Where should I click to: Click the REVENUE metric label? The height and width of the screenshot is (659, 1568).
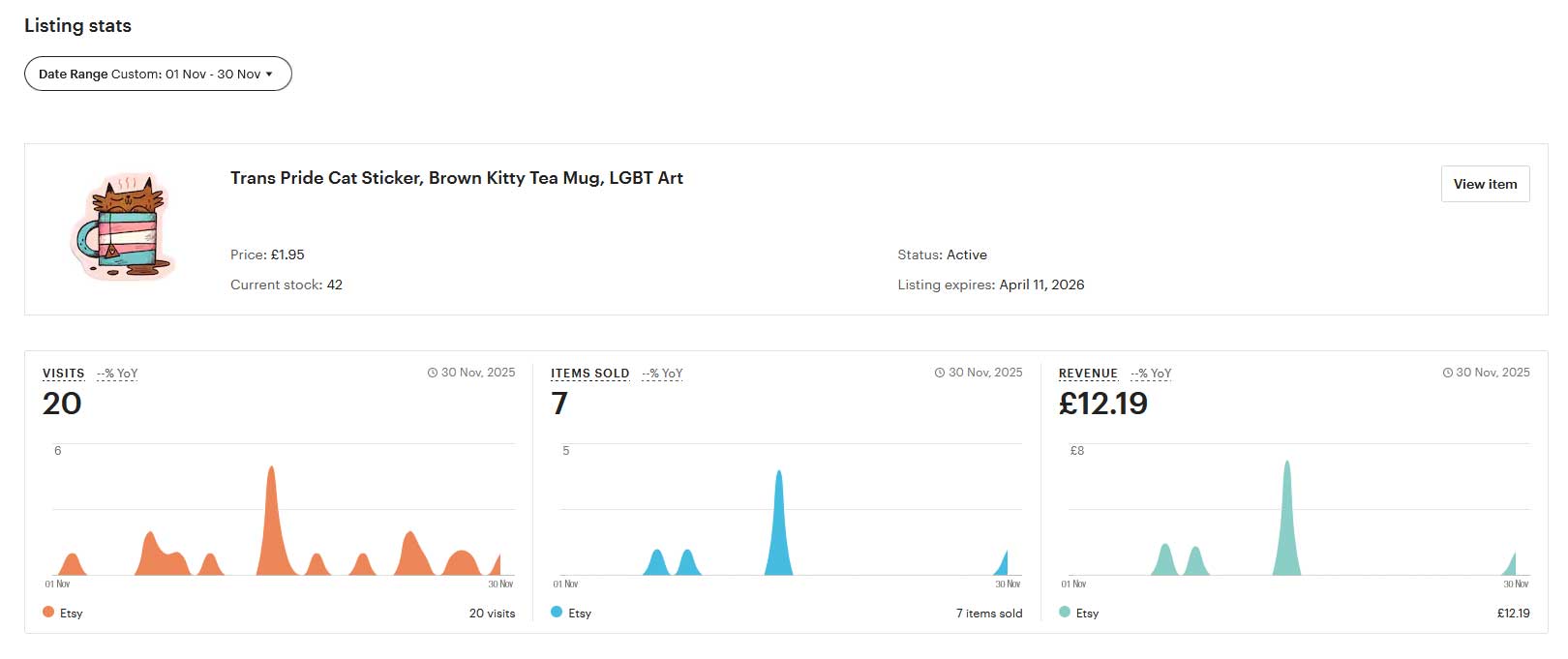pyautogui.click(x=1088, y=374)
